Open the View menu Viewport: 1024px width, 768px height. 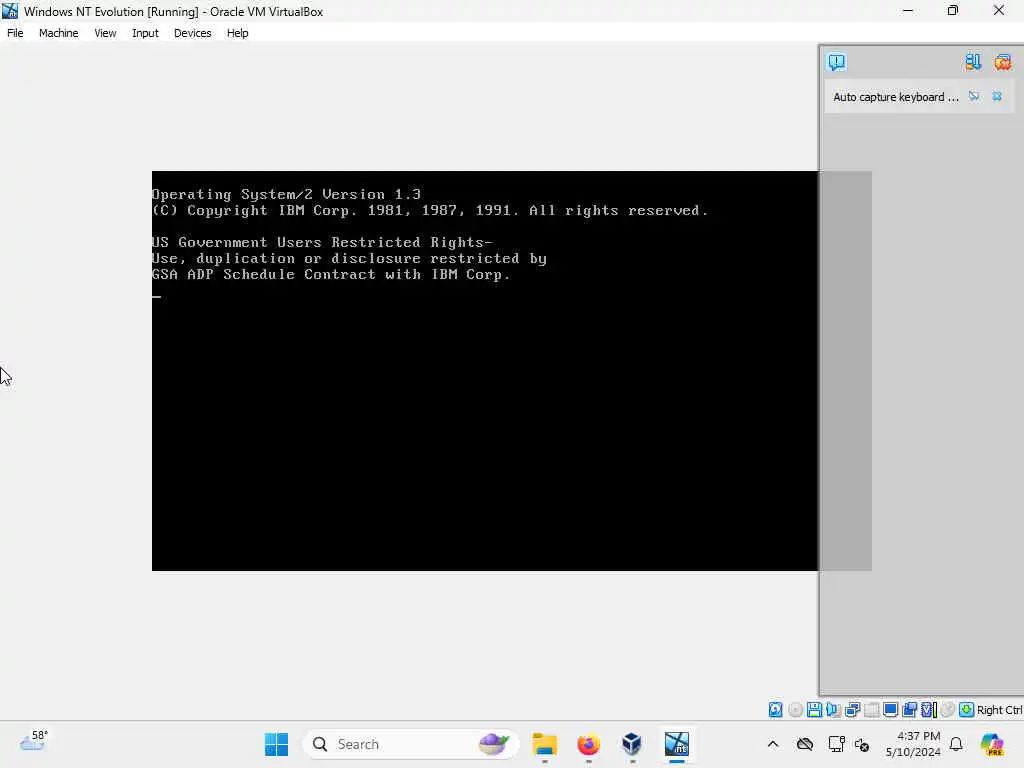coord(104,33)
